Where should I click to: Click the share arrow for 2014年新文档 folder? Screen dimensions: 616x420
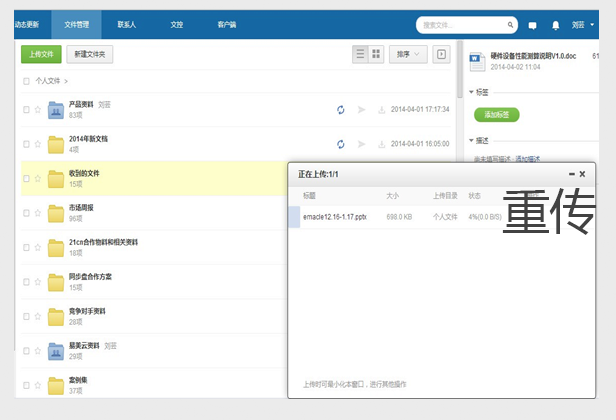(x=361, y=144)
